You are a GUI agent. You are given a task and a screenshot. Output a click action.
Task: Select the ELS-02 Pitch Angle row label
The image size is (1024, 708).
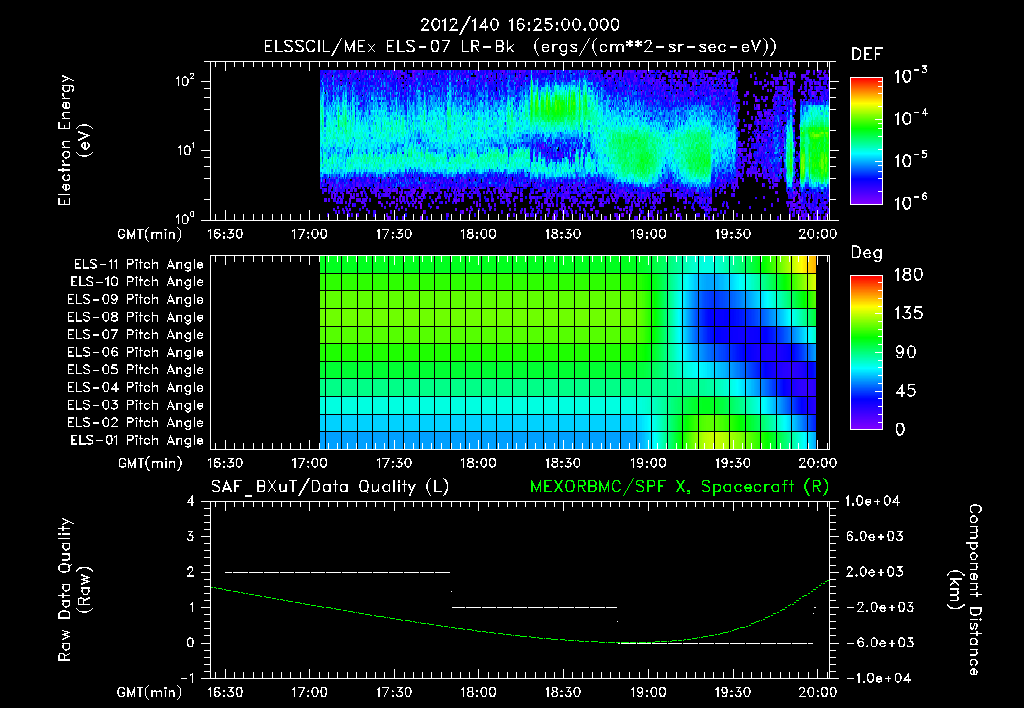[136, 423]
